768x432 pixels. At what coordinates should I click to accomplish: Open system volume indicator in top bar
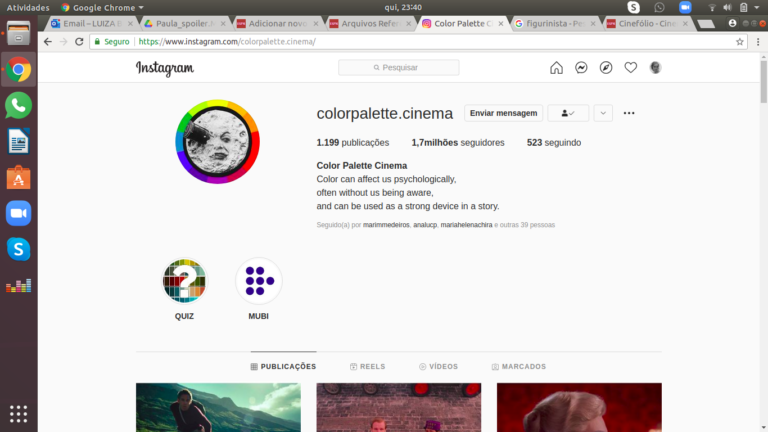(727, 7)
